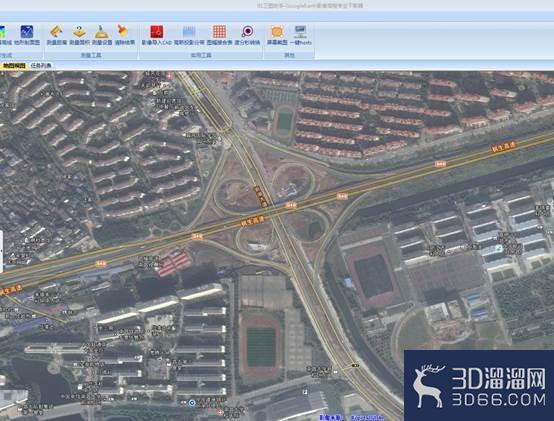The height and width of the screenshot is (421, 554).
Task: Open map sheet index table (图幅接合表)
Action: [219, 36]
